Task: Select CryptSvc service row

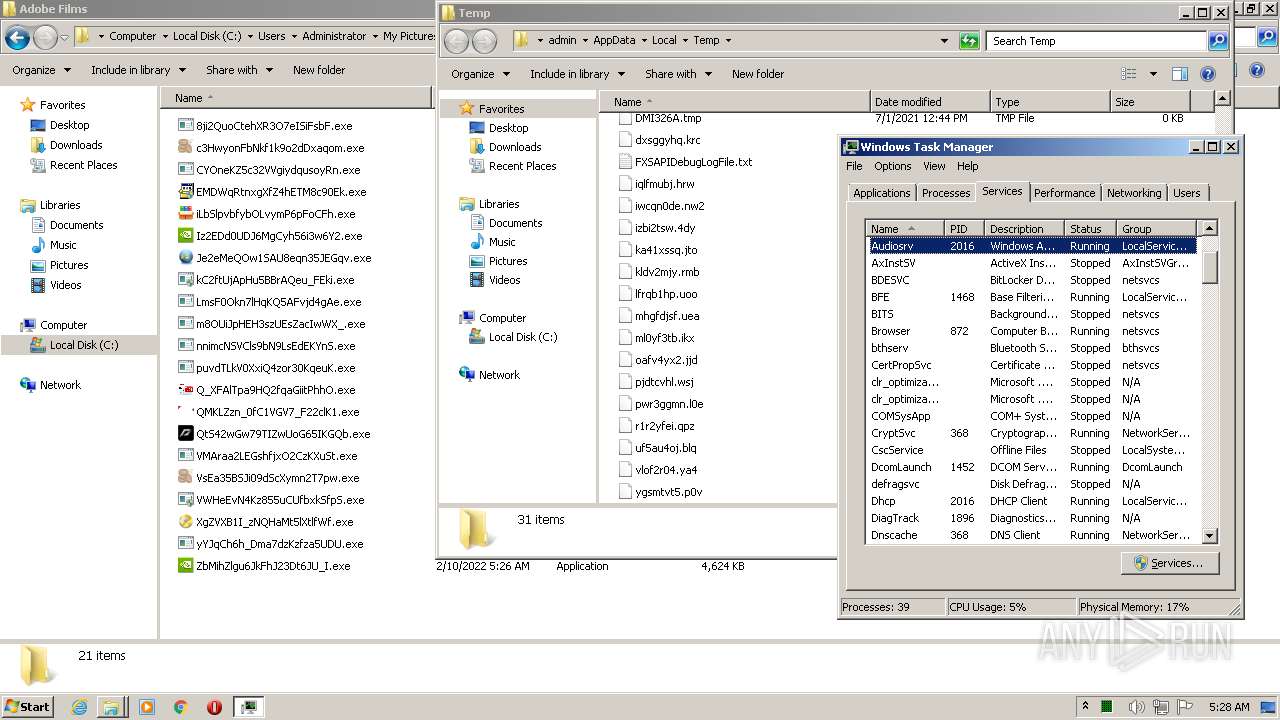Action: click(x=1031, y=433)
